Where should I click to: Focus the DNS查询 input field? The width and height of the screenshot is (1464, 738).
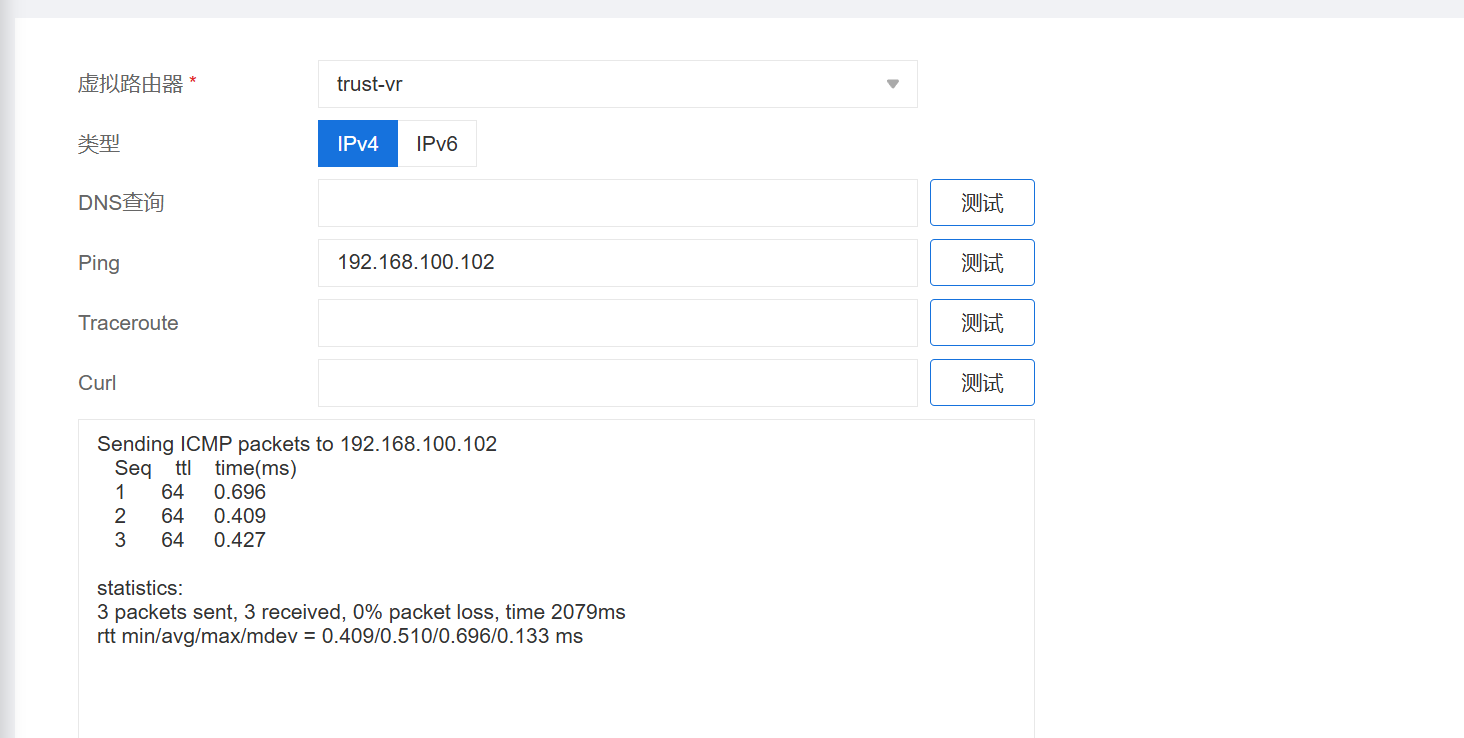click(x=617, y=203)
